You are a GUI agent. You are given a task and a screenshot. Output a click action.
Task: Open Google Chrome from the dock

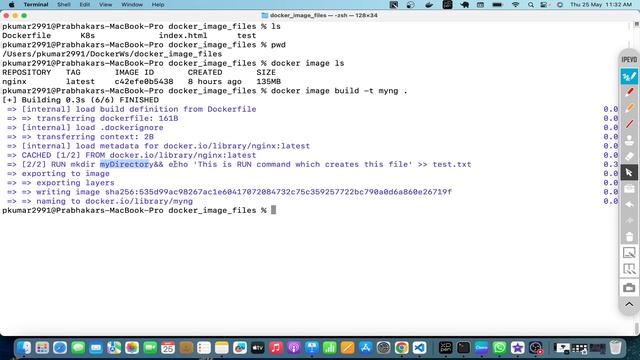[401, 348]
